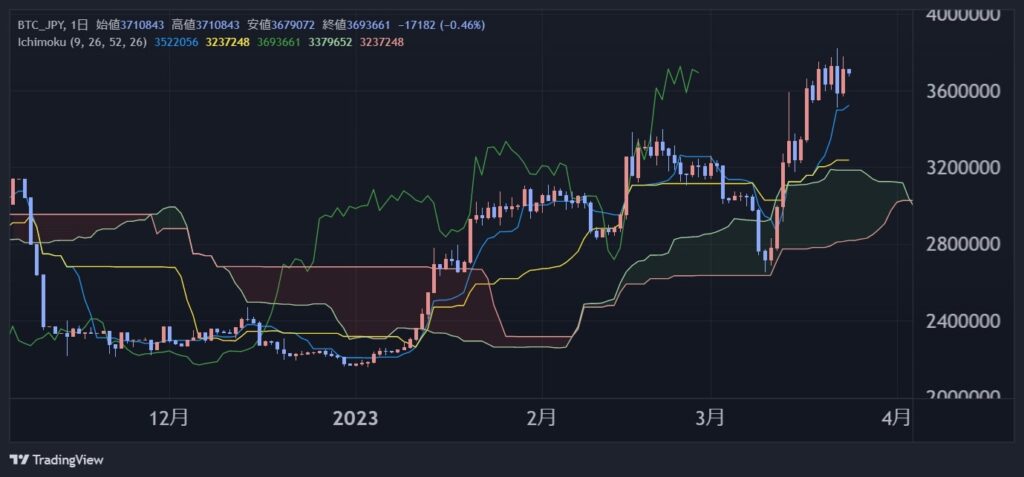Click the 3600000 price axis label
Screen dimensions: 1024x477
(963, 91)
